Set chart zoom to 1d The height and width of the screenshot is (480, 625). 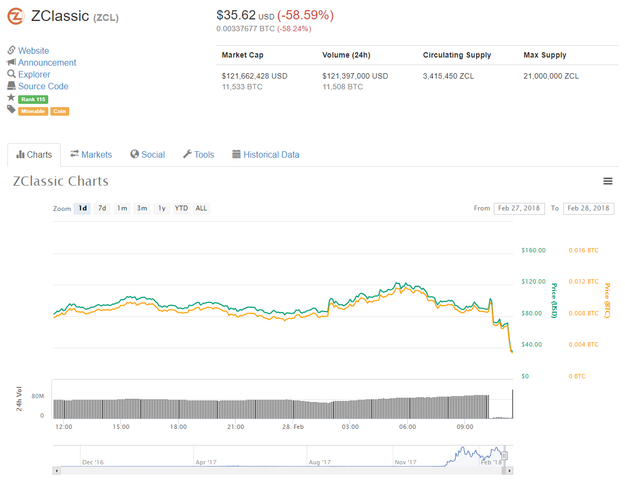coord(83,209)
